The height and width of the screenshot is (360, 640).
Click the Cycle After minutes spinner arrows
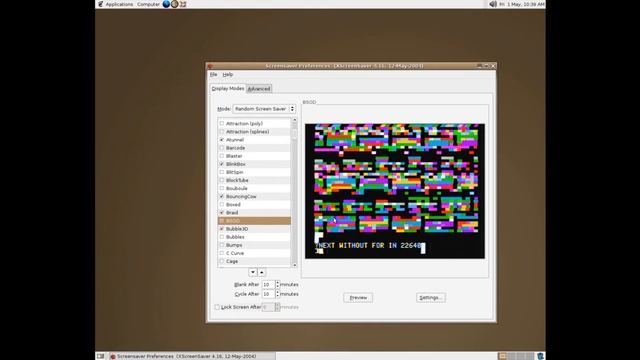click(x=278, y=294)
